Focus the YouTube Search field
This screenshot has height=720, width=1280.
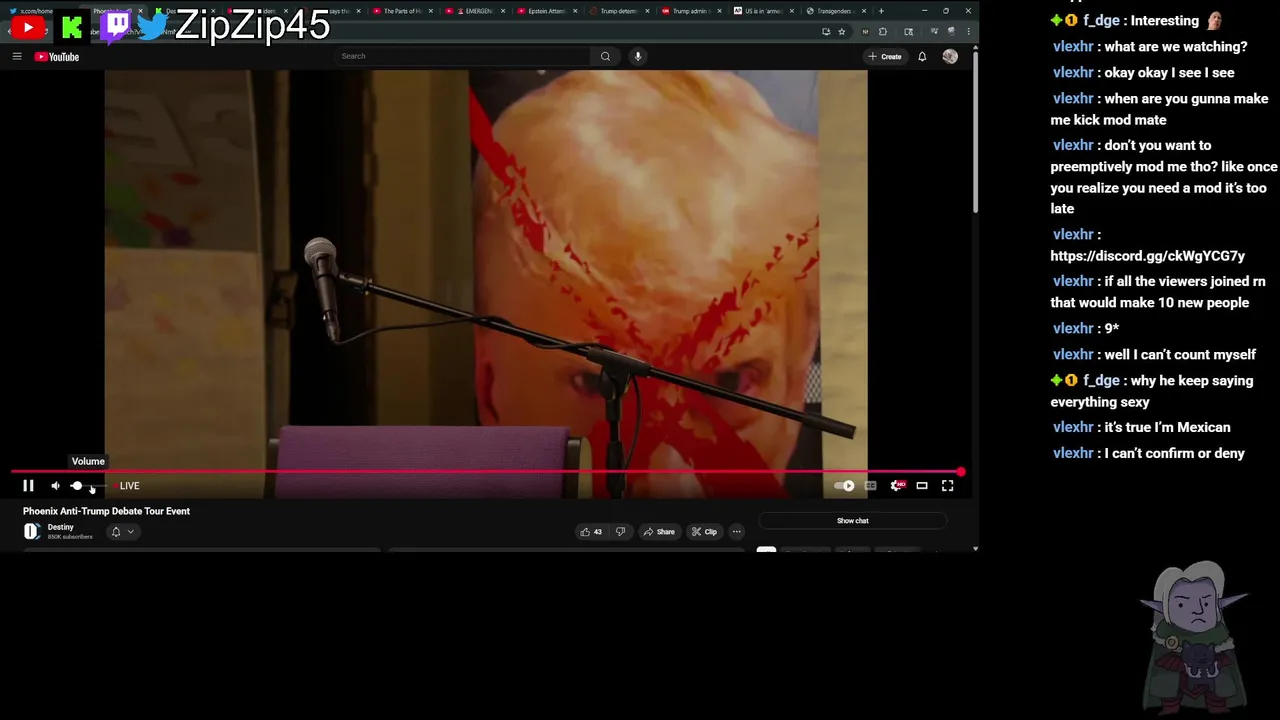click(x=463, y=56)
